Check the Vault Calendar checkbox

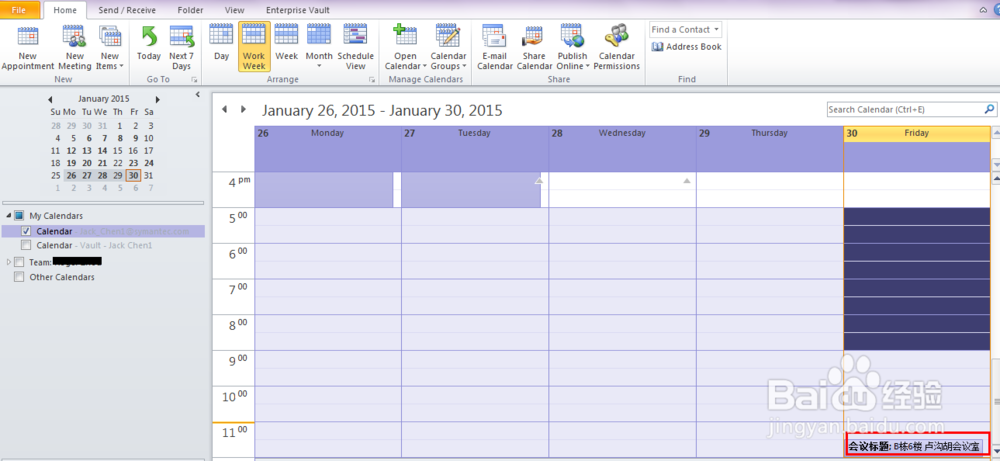point(26,245)
